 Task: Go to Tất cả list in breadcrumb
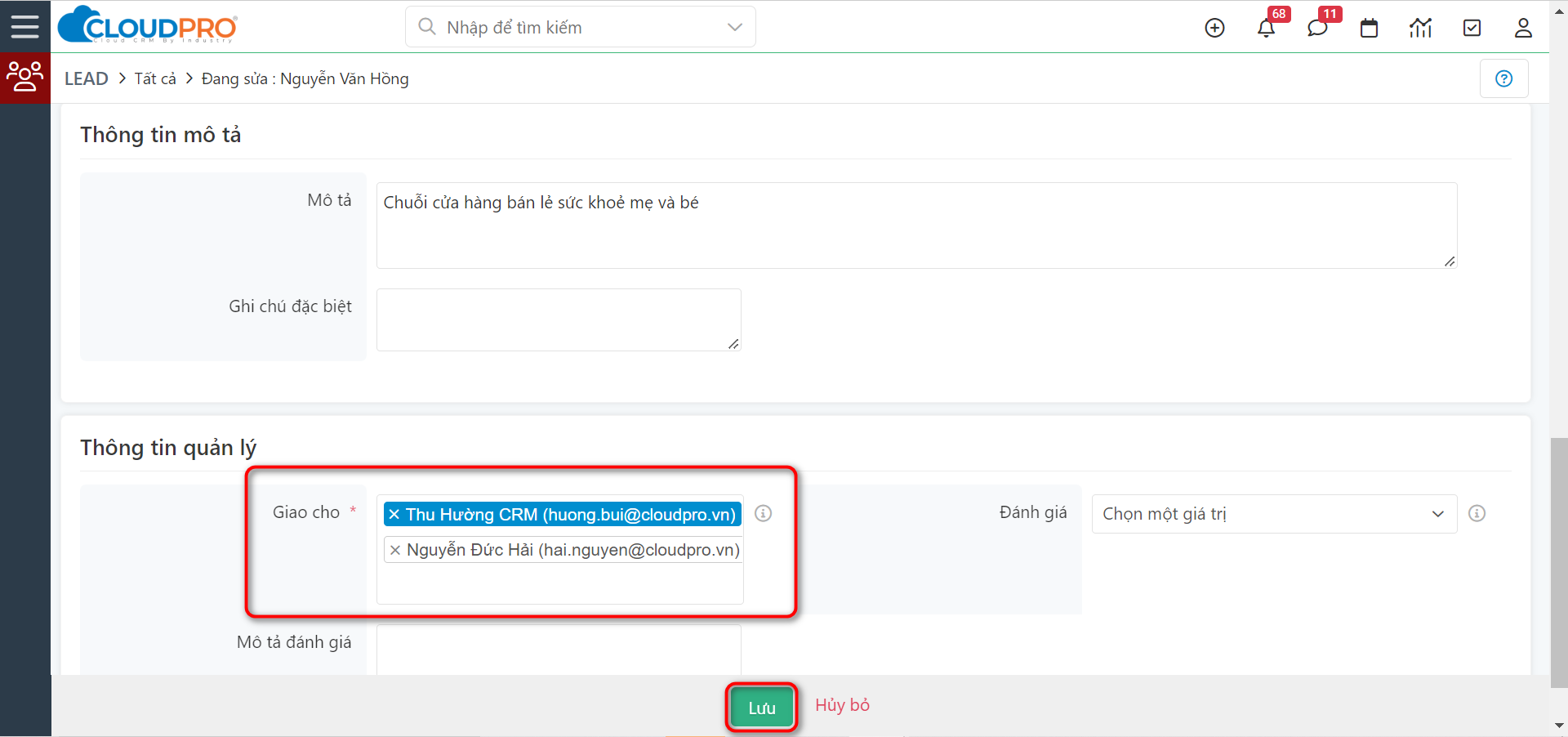click(155, 78)
